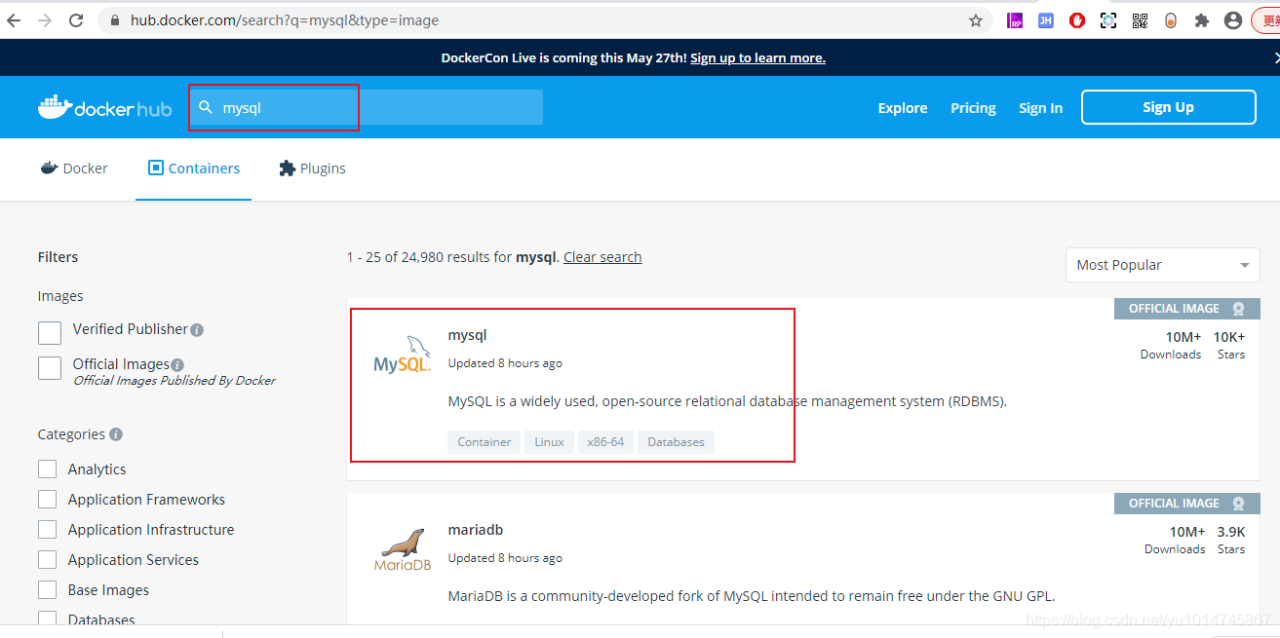This screenshot has width=1280, height=638.
Task: Click the search magnifier icon
Action: (x=205, y=107)
